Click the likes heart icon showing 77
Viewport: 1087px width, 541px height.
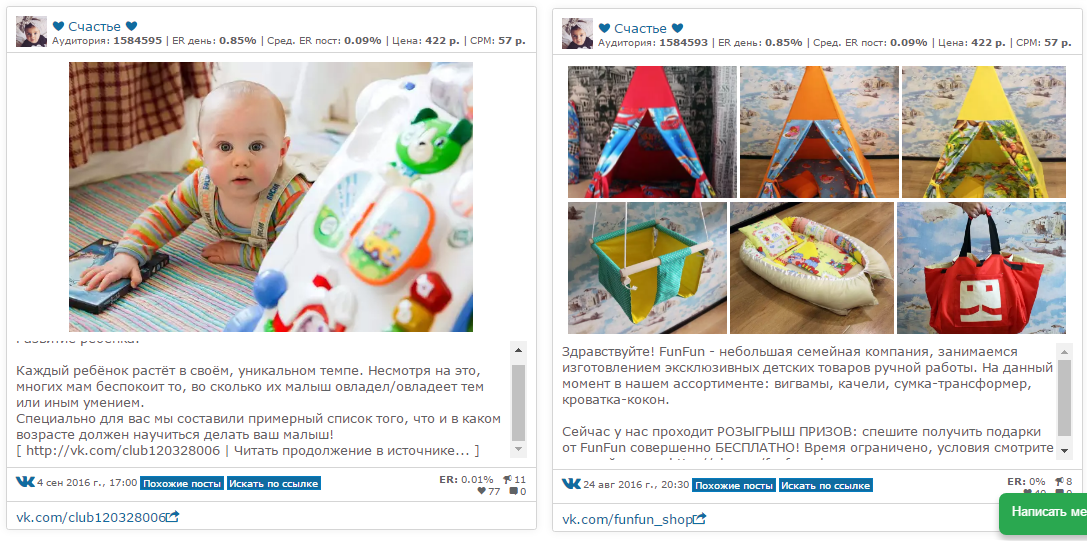pyautogui.click(x=481, y=492)
